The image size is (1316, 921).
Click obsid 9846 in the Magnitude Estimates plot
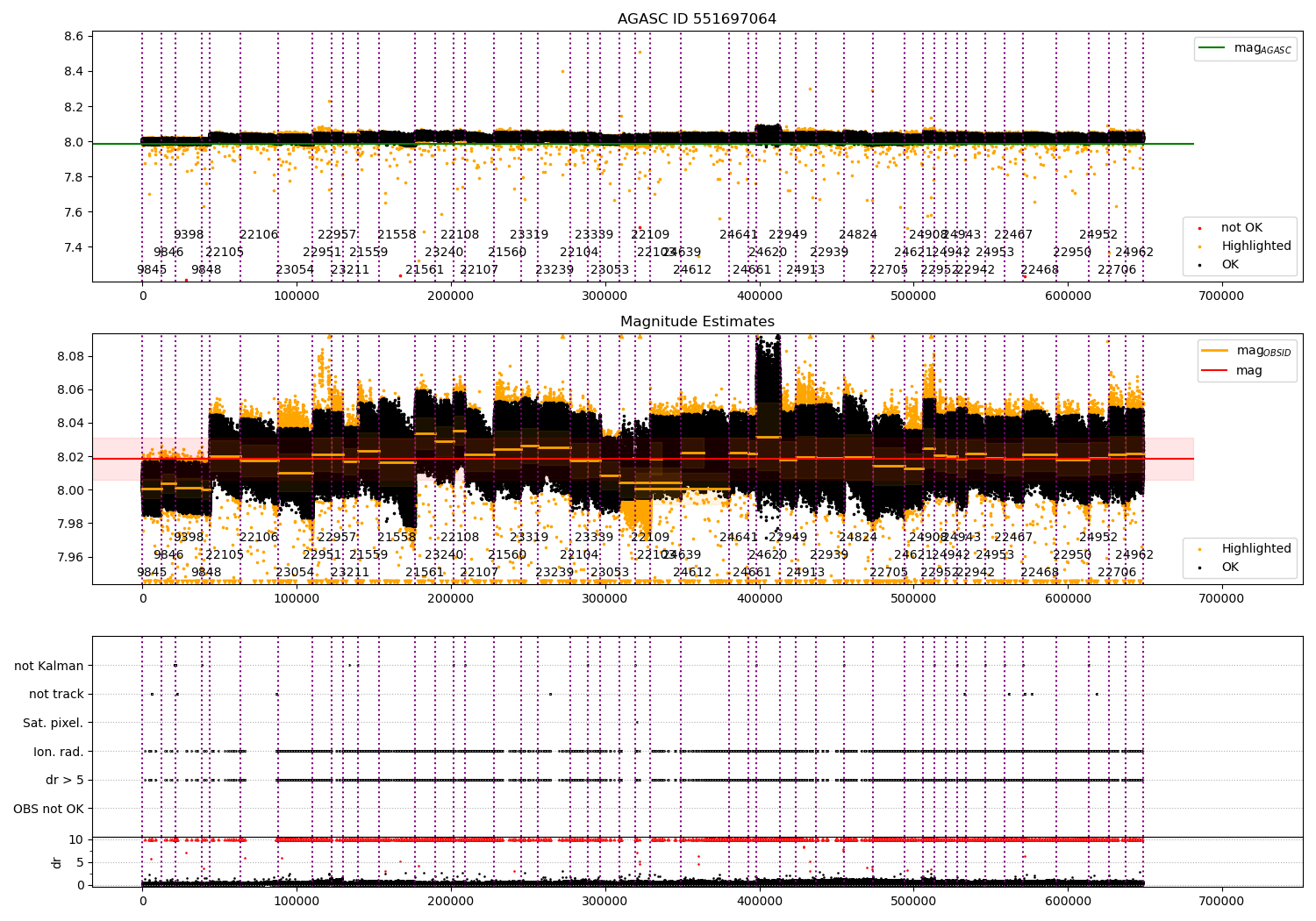(168, 555)
